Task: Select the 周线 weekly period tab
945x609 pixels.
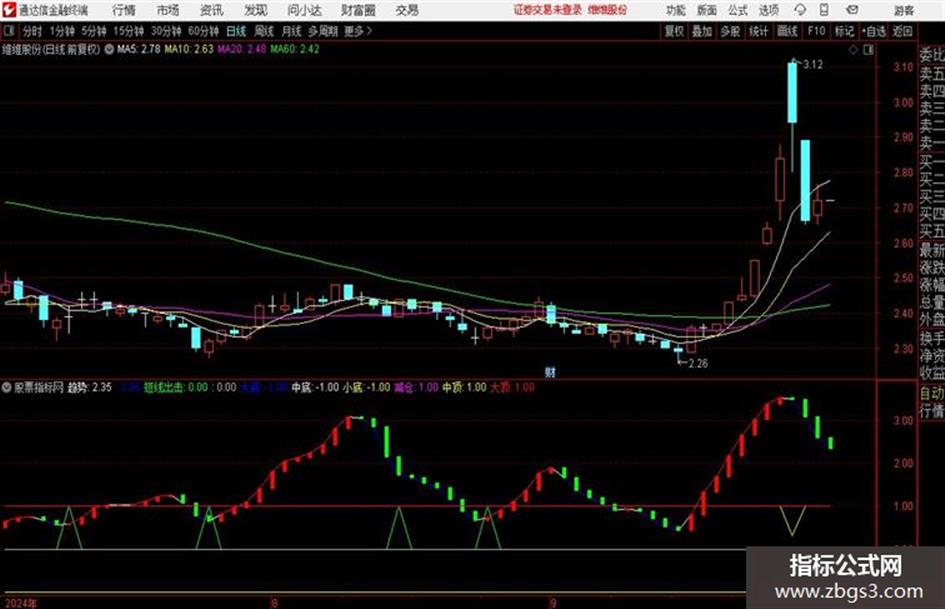Action: (264, 31)
